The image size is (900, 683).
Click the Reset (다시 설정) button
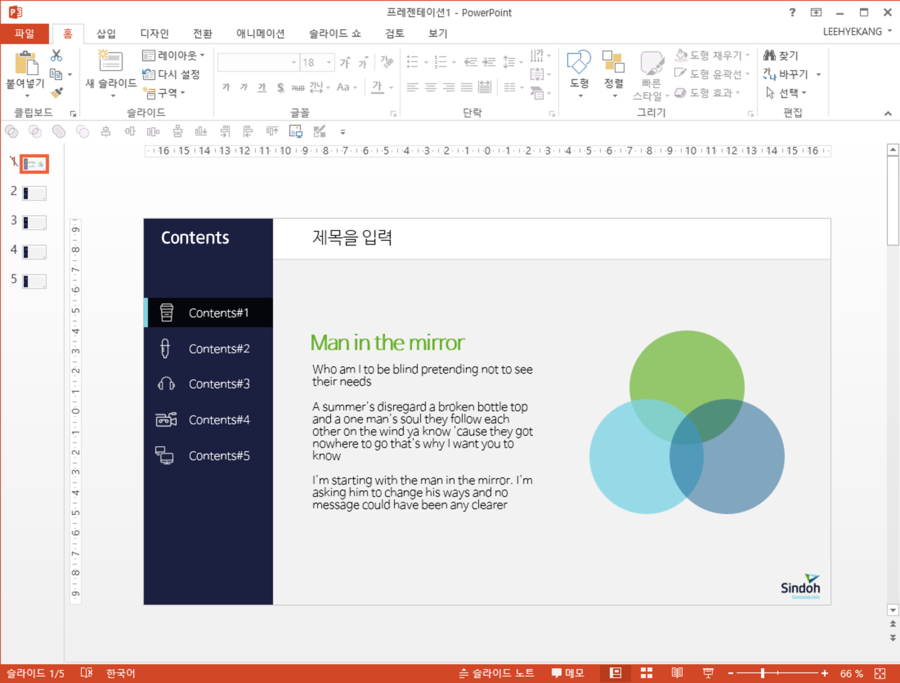click(172, 74)
